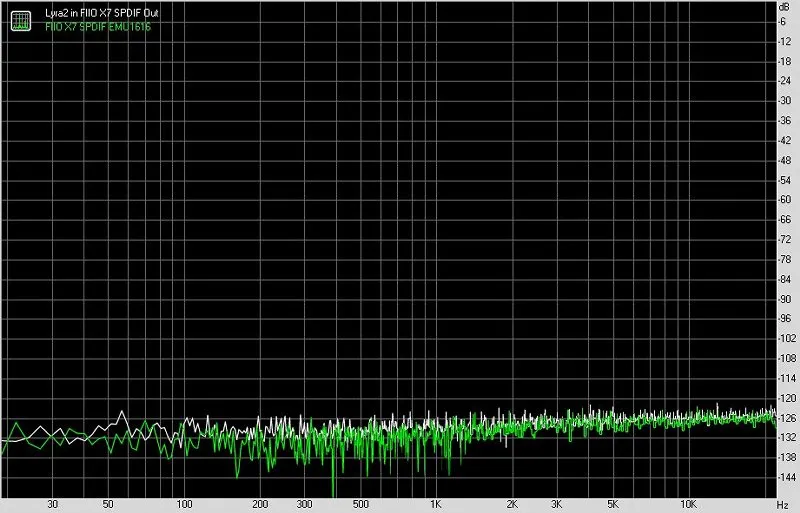Image resolution: width=800 pixels, height=513 pixels.
Task: Select the white legend entry 'Lyra2 in FIIO X7 SPDIF Out'
Action: coord(102,13)
